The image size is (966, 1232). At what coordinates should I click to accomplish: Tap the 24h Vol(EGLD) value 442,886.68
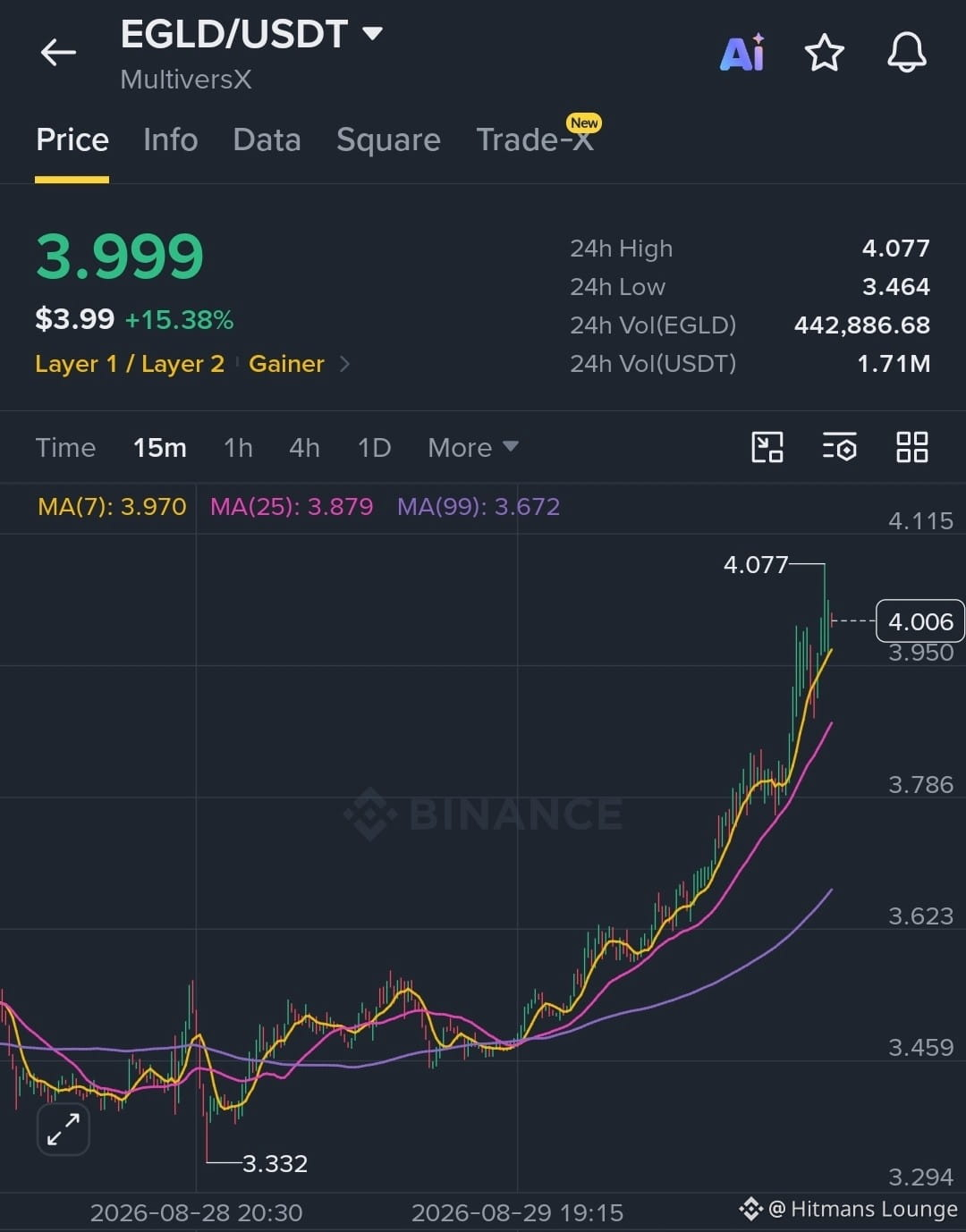[x=862, y=325]
